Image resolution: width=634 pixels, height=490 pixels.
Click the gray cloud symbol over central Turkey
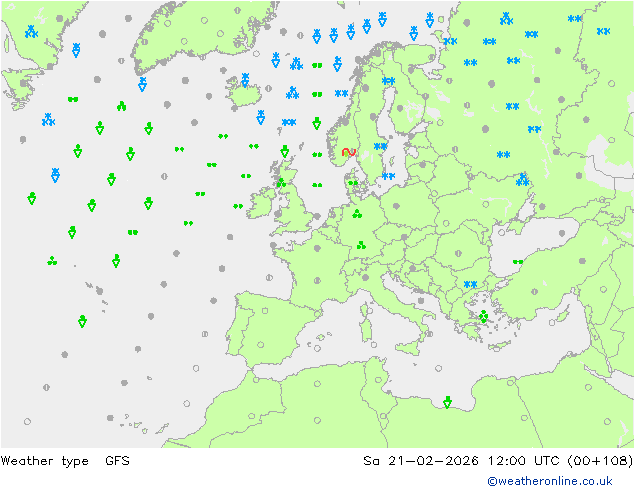535,291
